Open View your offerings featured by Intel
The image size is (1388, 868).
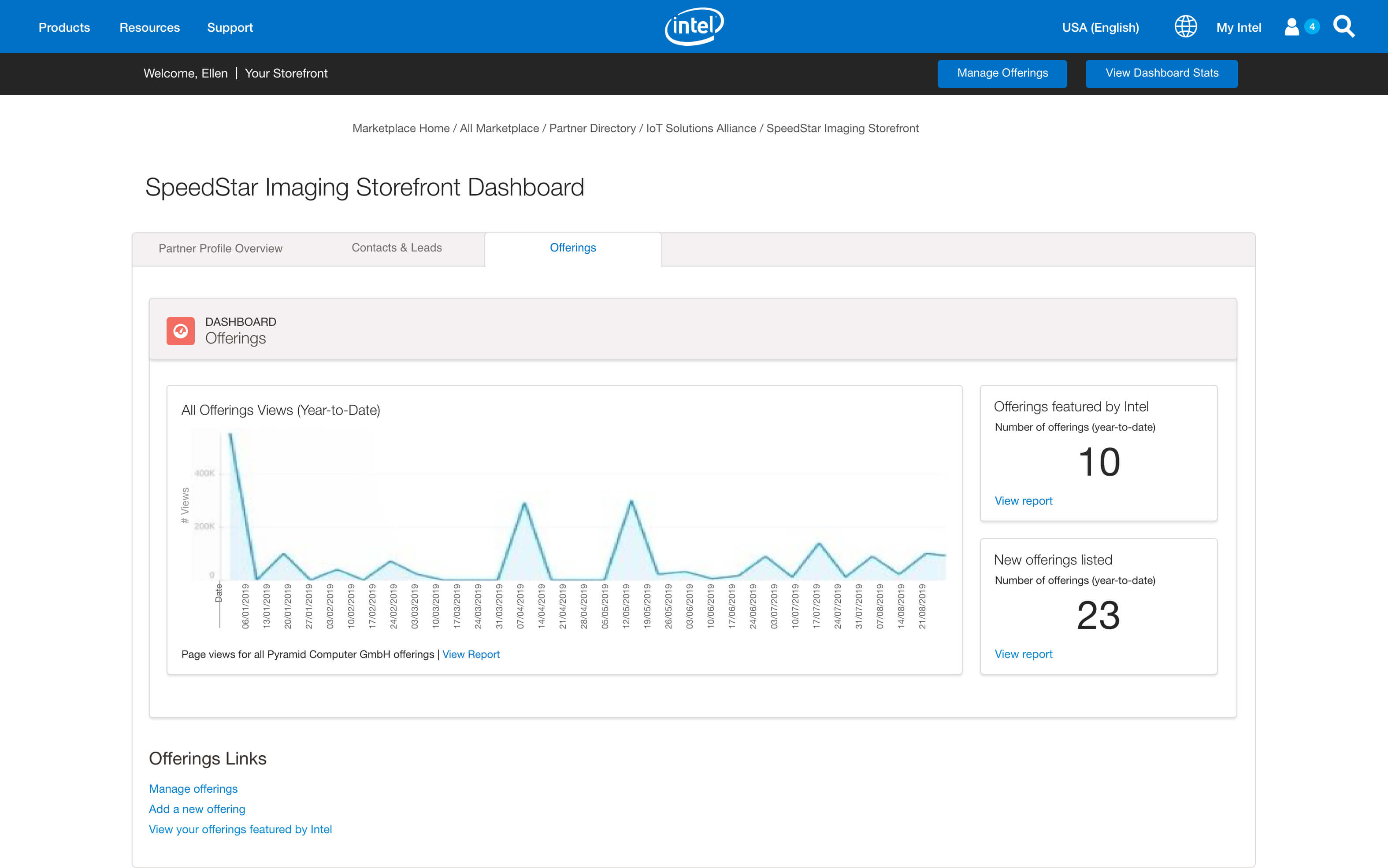(x=240, y=830)
